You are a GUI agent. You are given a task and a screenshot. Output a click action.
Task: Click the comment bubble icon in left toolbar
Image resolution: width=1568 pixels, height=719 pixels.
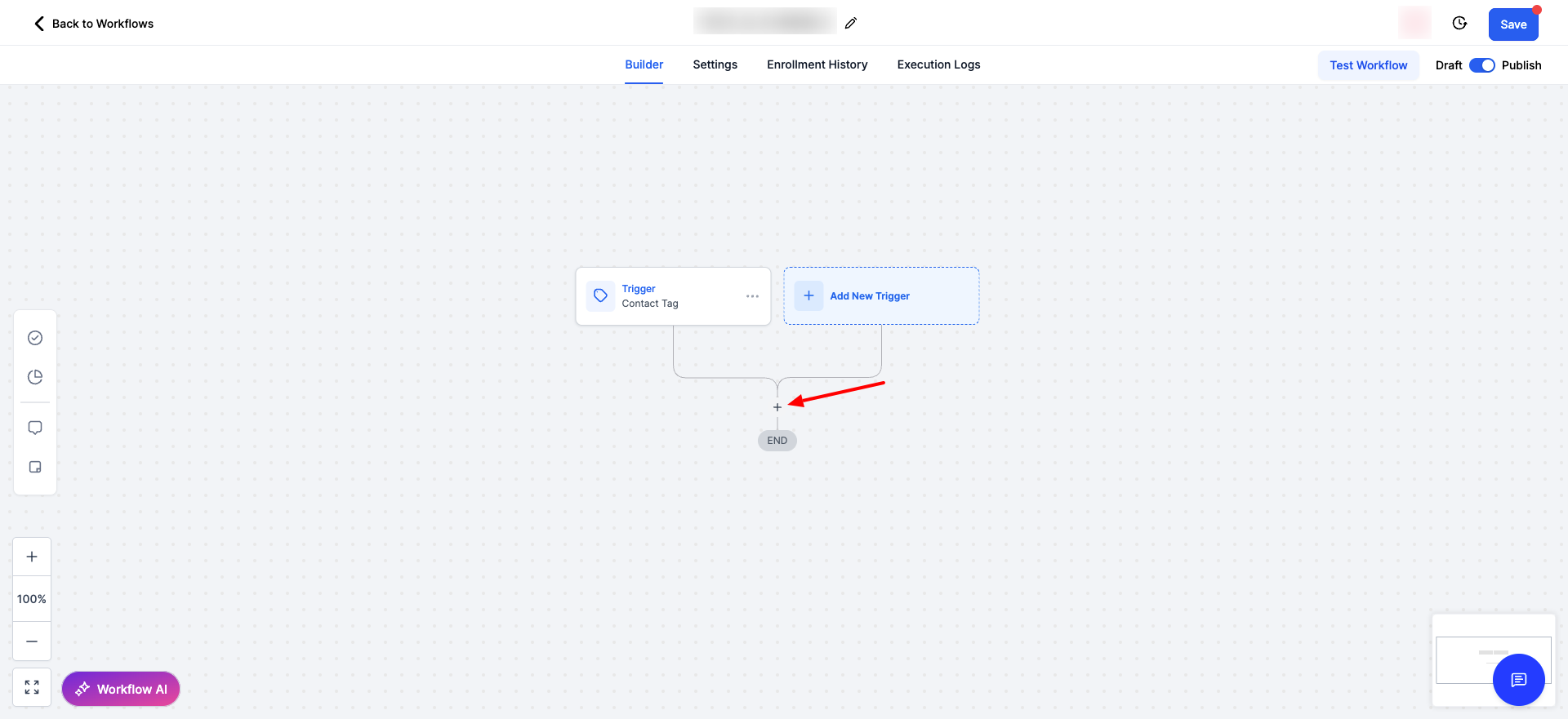pos(35,428)
